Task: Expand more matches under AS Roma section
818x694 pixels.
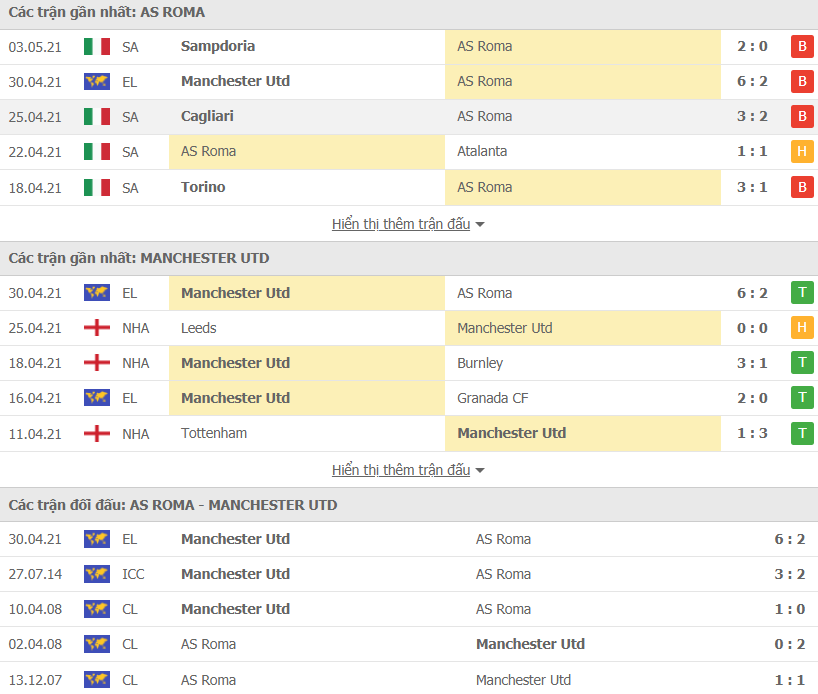Action: point(408,224)
